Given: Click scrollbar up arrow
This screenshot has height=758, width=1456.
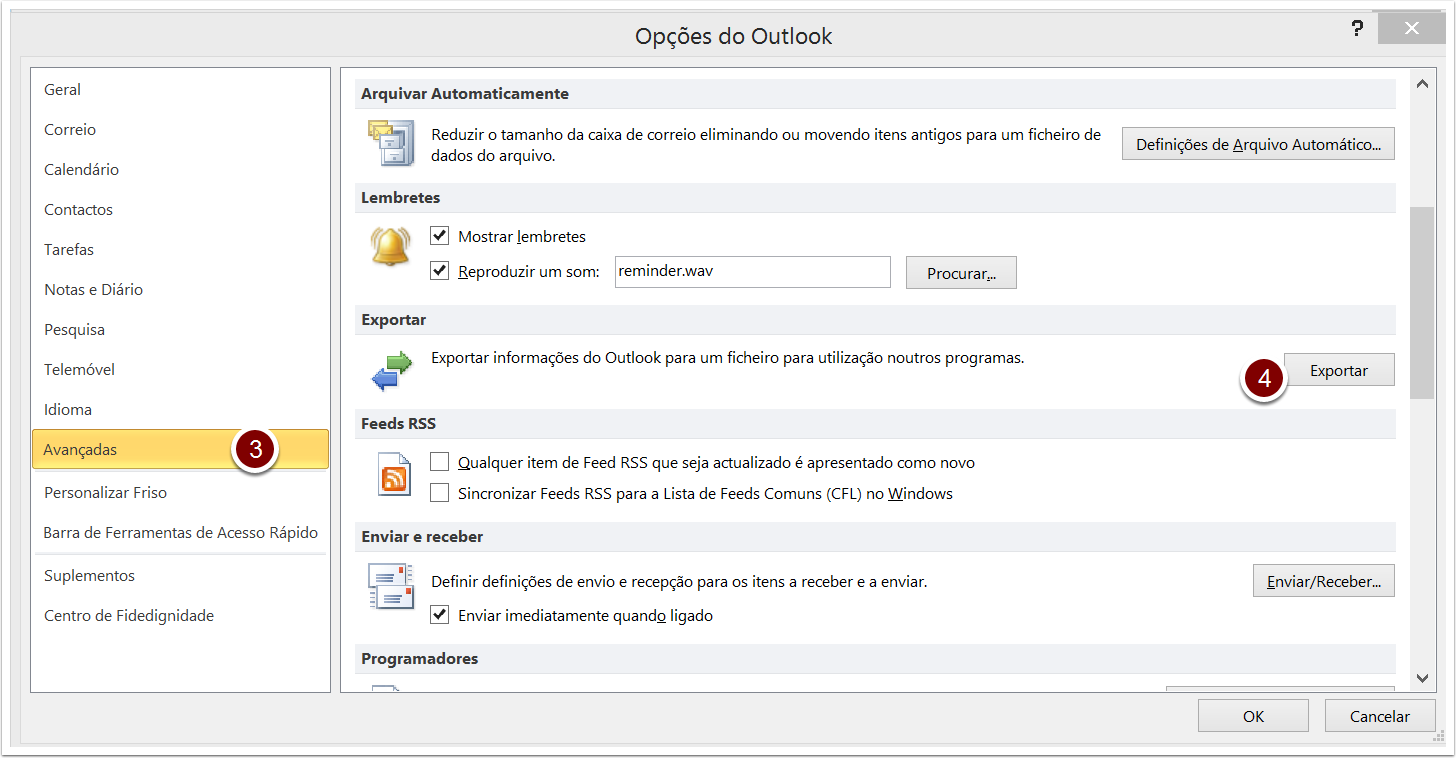Looking at the screenshot, I should coord(1422,85).
